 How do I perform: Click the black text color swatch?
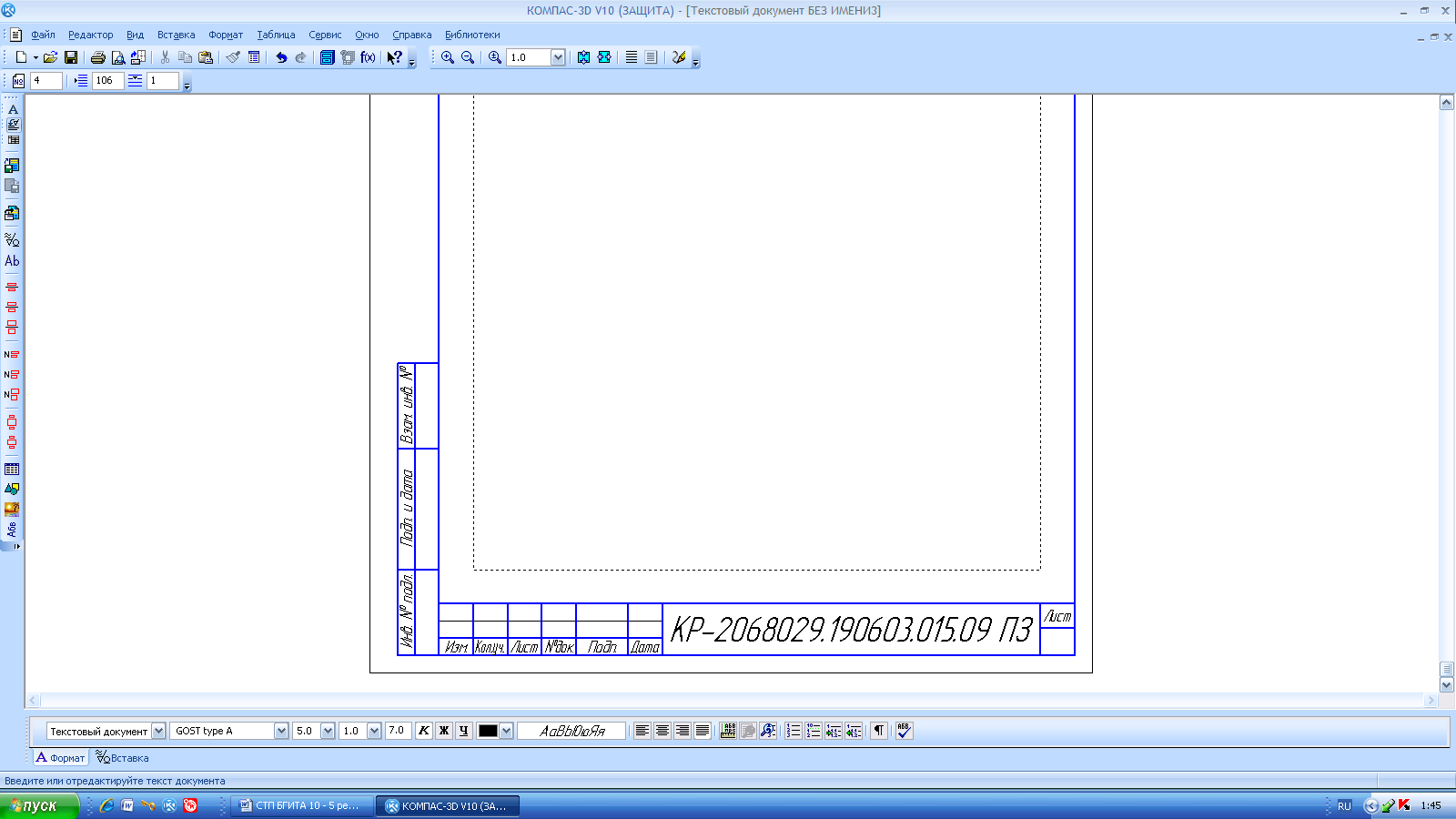click(489, 731)
